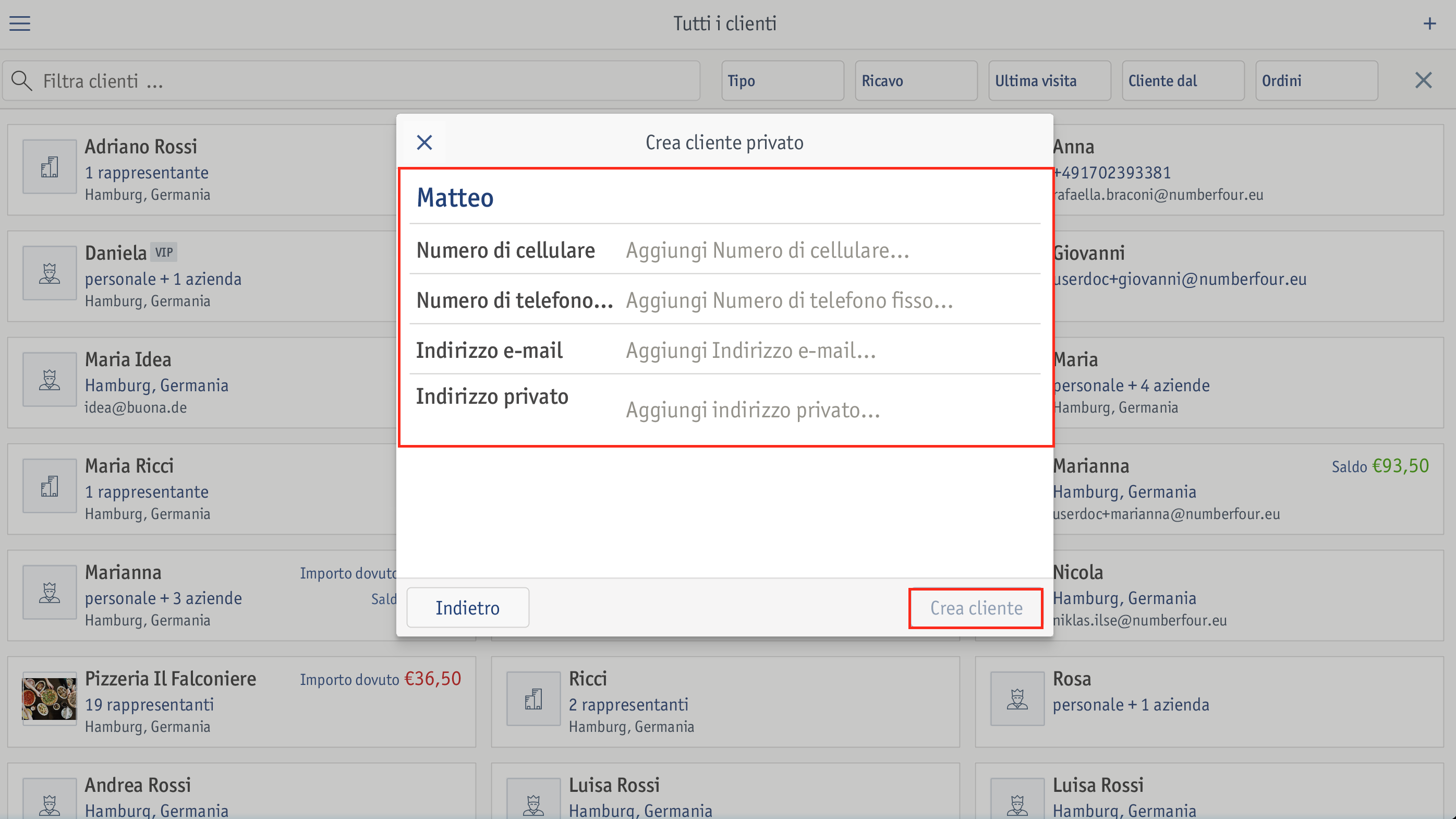Click the plus icon to add client
1456x819 pixels.
1429,23
